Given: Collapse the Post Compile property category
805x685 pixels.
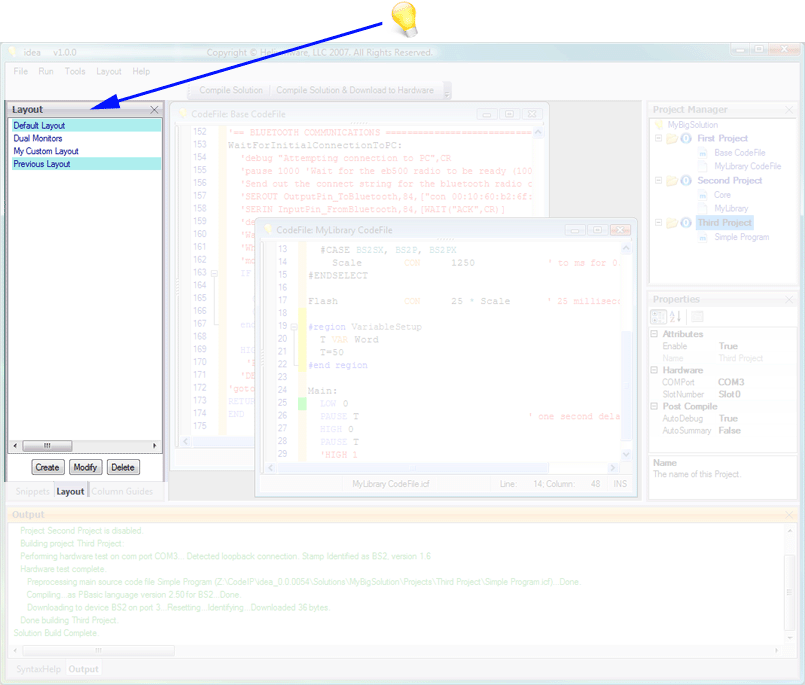Looking at the screenshot, I should tap(654, 406).
